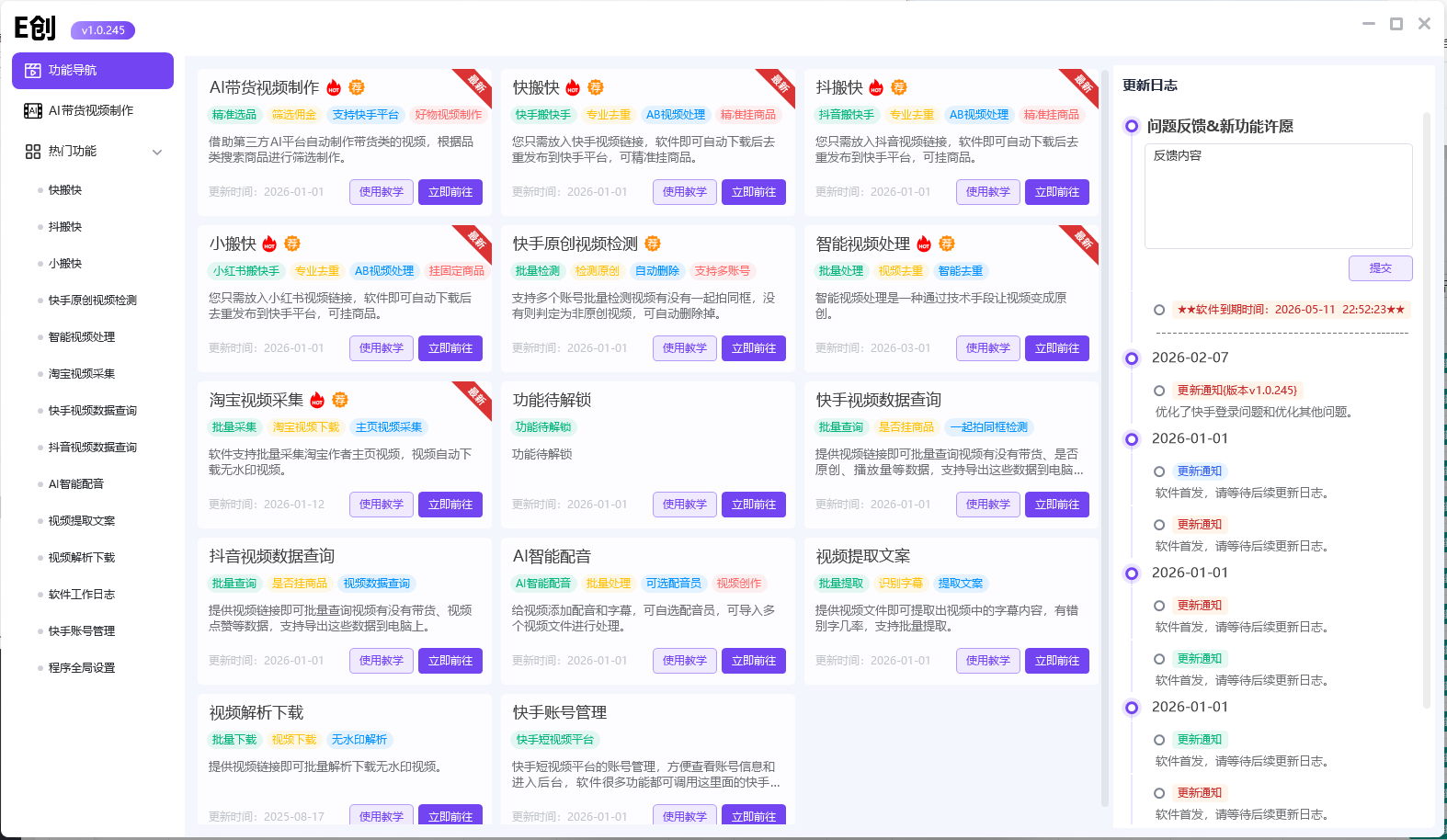Click the 快手短视频平台 tag
Image resolution: width=1447 pixels, height=840 pixels.
[555, 740]
